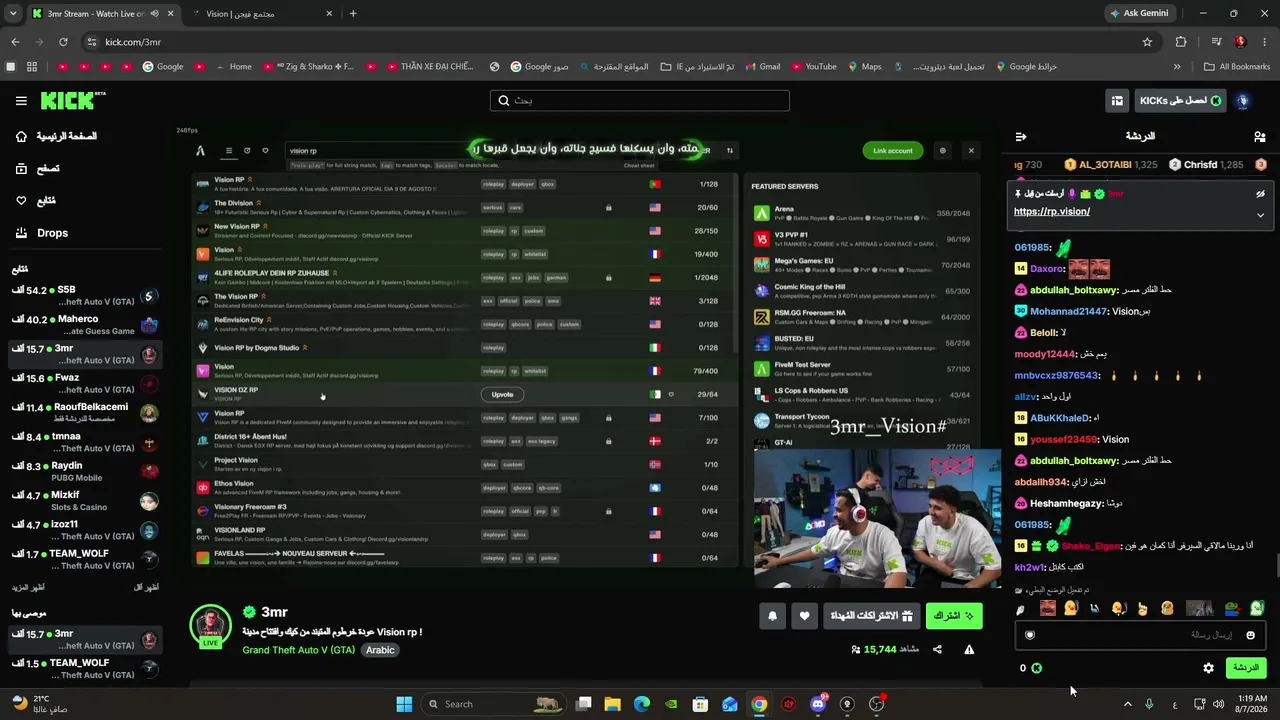1280x720 pixels.
Task: Open the Following sidebar item
Action: click(85, 201)
